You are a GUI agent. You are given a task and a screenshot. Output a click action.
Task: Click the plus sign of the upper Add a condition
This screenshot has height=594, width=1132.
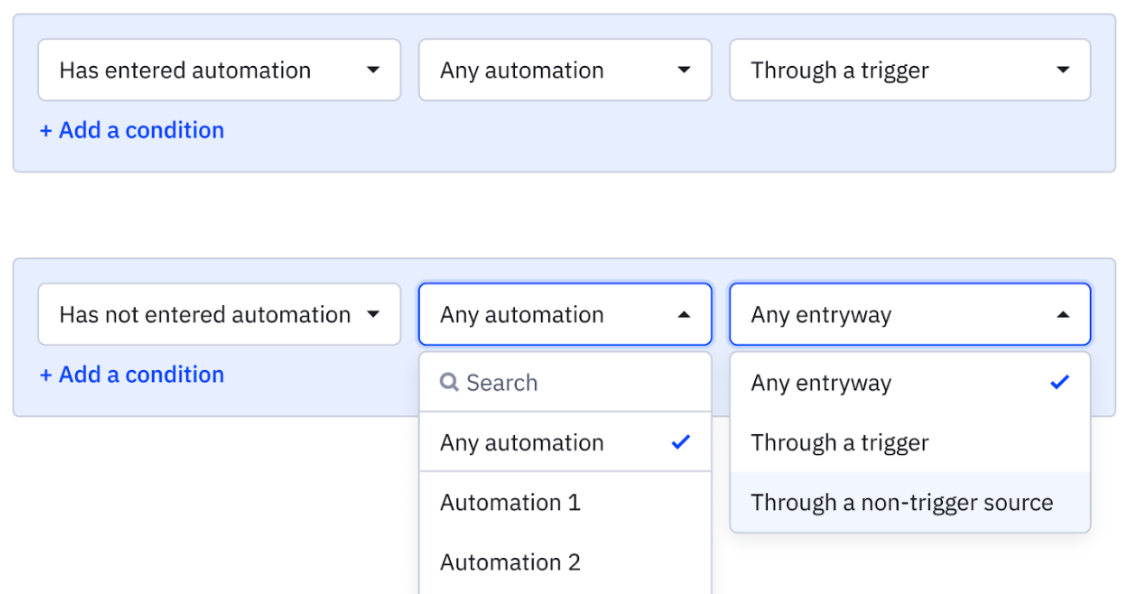click(45, 131)
